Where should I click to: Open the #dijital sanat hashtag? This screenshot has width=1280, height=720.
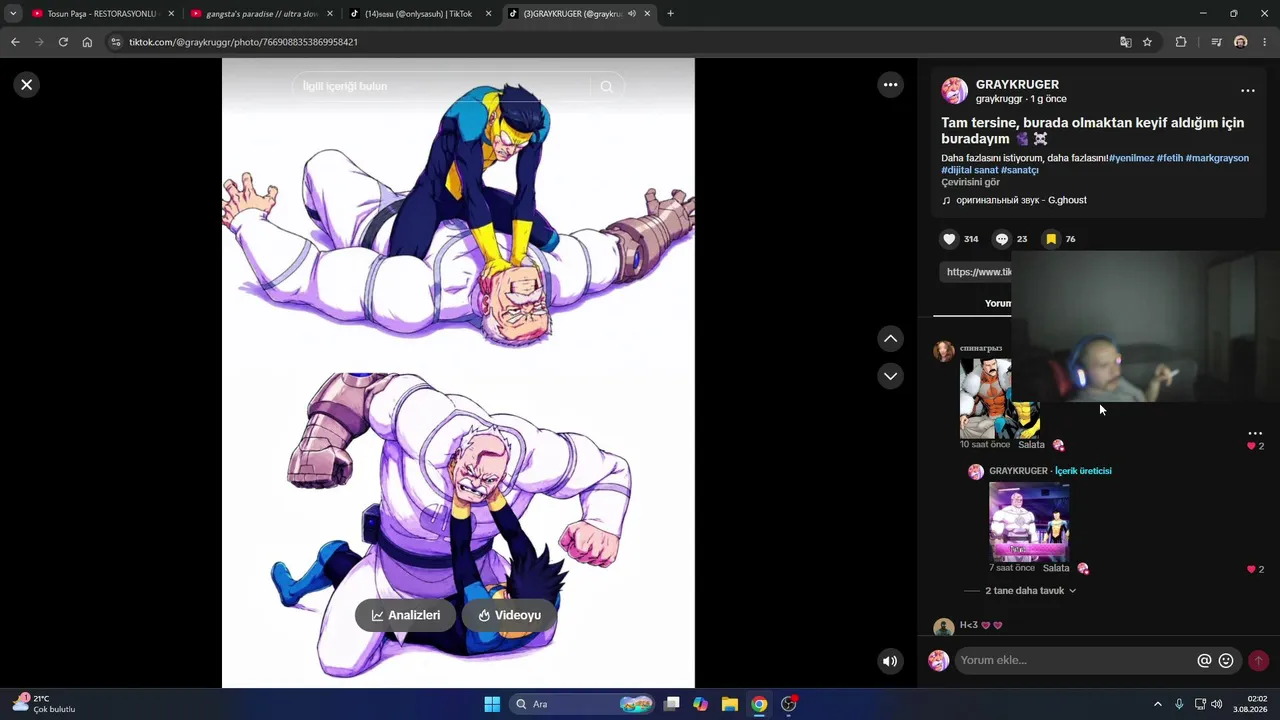(x=969, y=170)
